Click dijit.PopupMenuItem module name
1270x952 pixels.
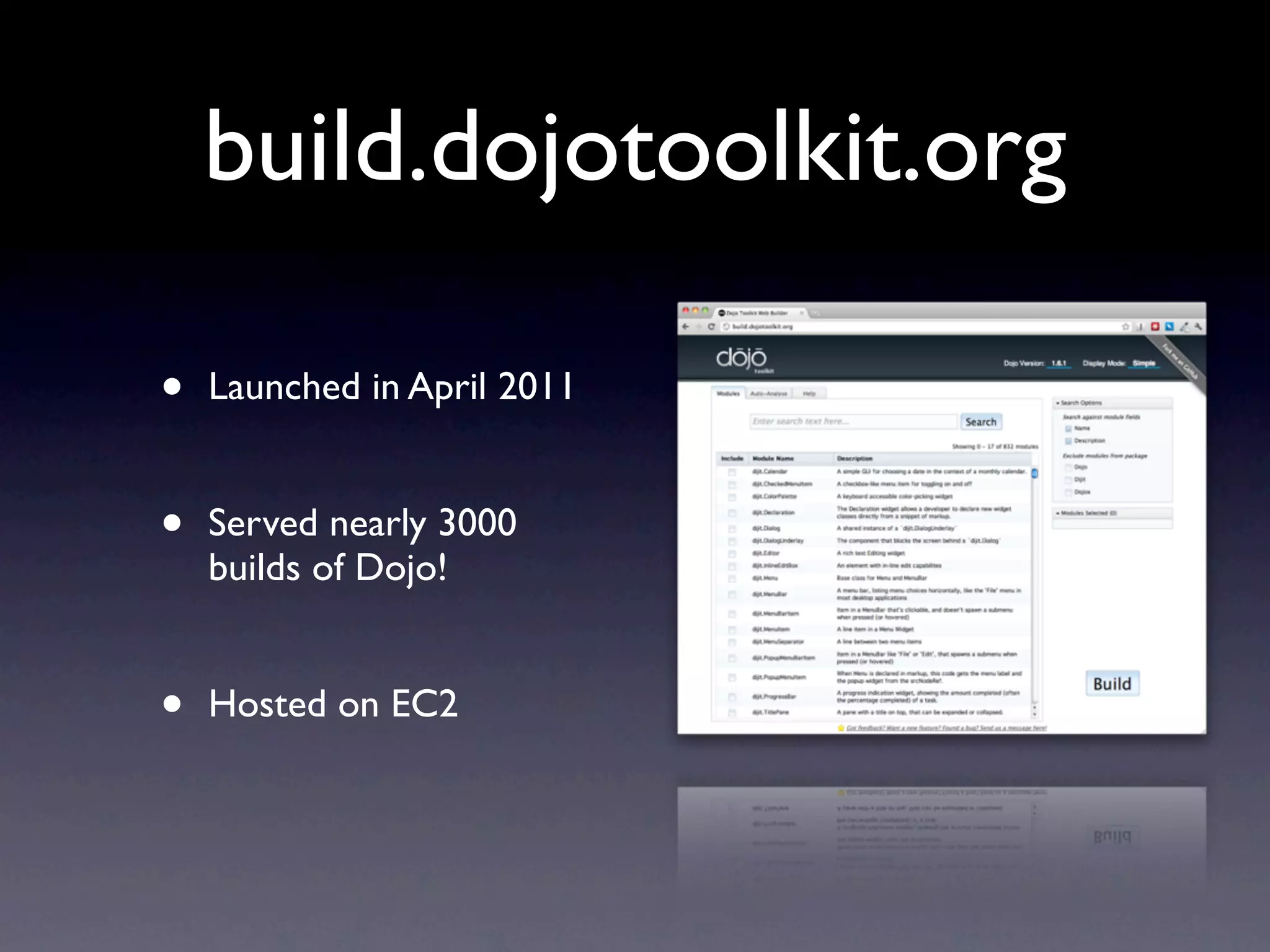pyautogui.click(x=779, y=677)
